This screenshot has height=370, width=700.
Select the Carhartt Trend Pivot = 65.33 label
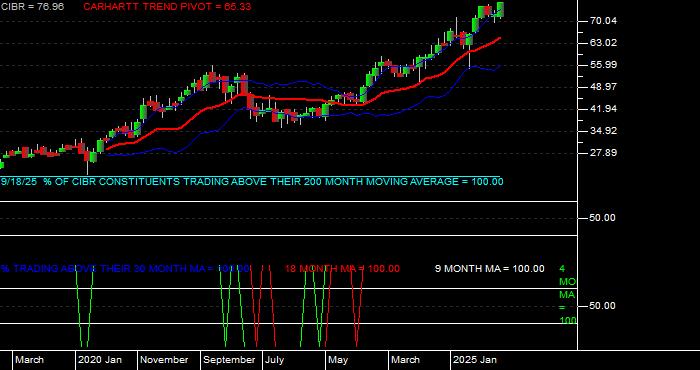coord(167,7)
